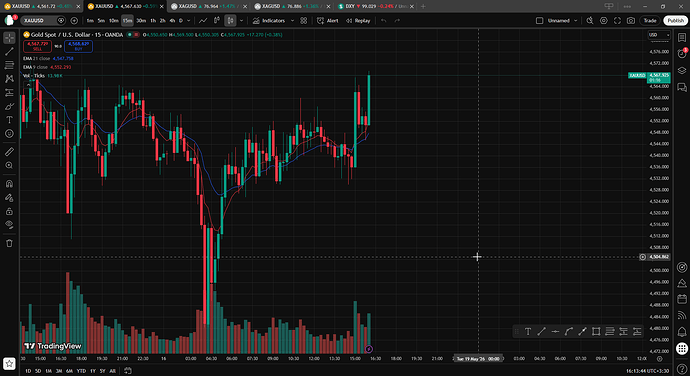Toggle stay in drawing mode
690x376 pixels.
click(9, 198)
